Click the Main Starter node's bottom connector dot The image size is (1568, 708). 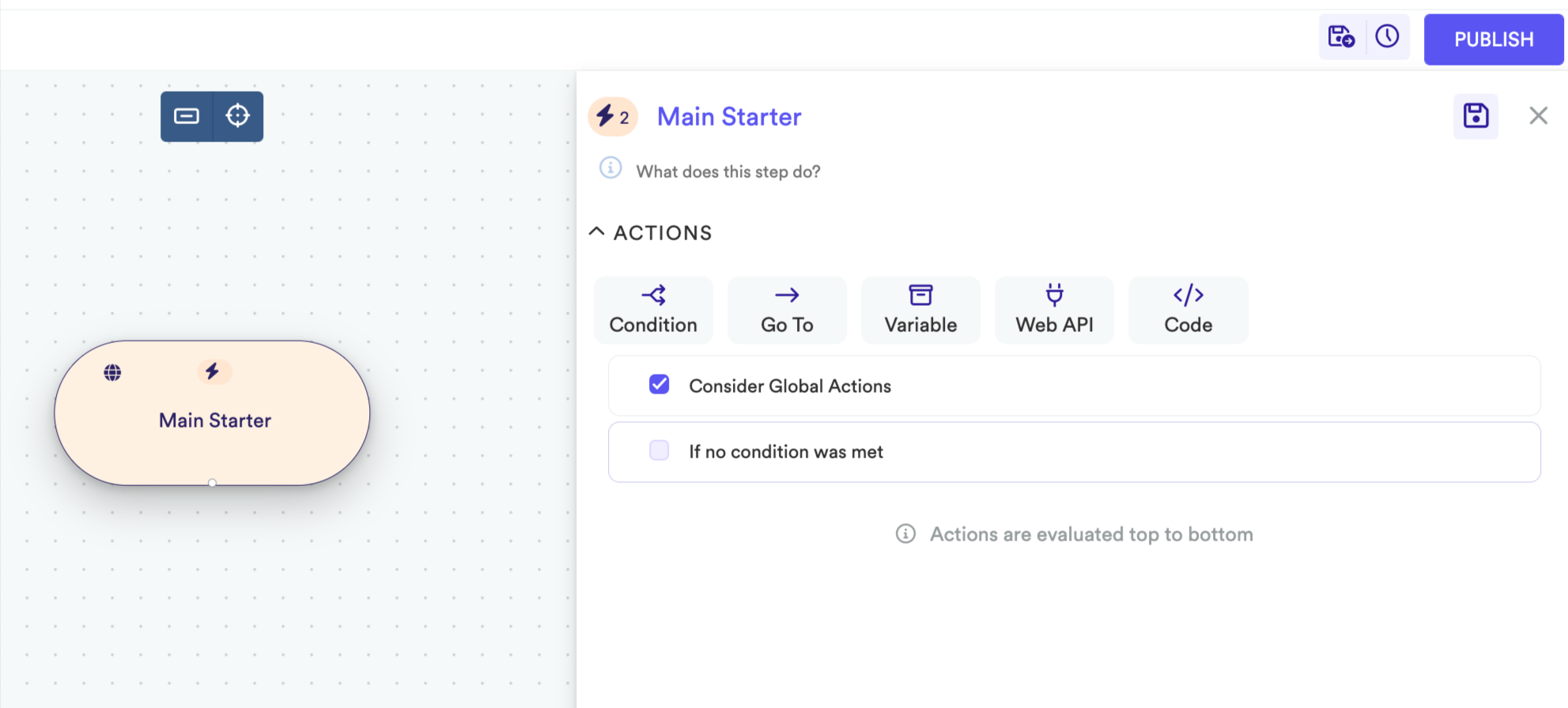212,483
